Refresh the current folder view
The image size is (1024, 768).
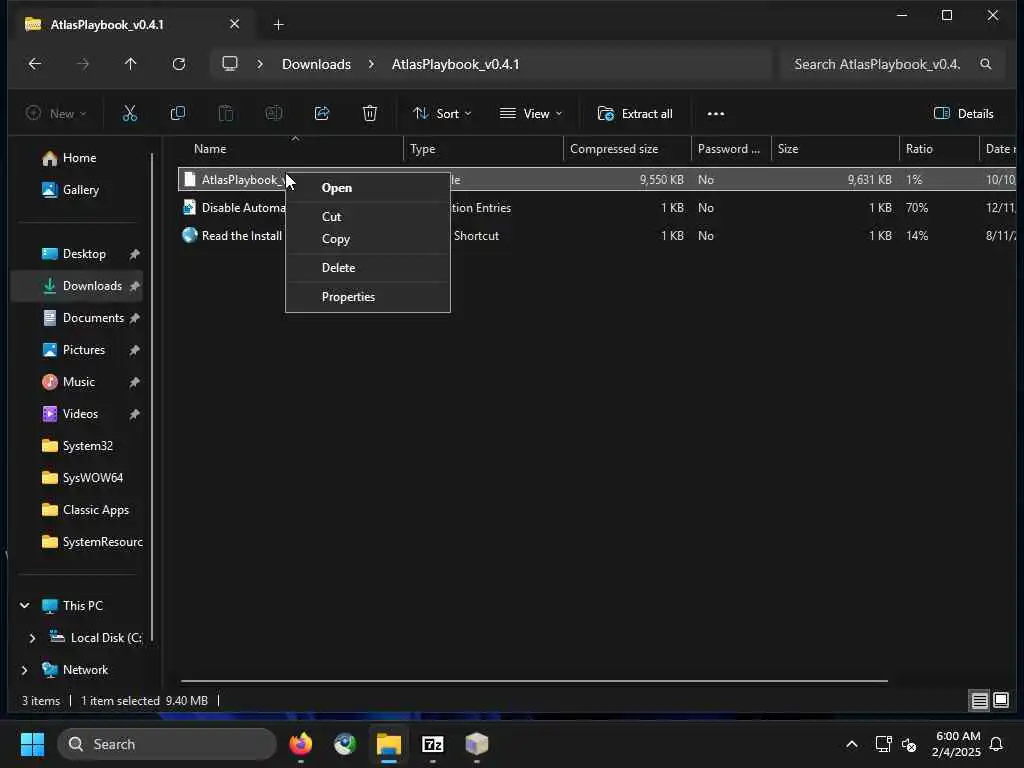click(178, 64)
